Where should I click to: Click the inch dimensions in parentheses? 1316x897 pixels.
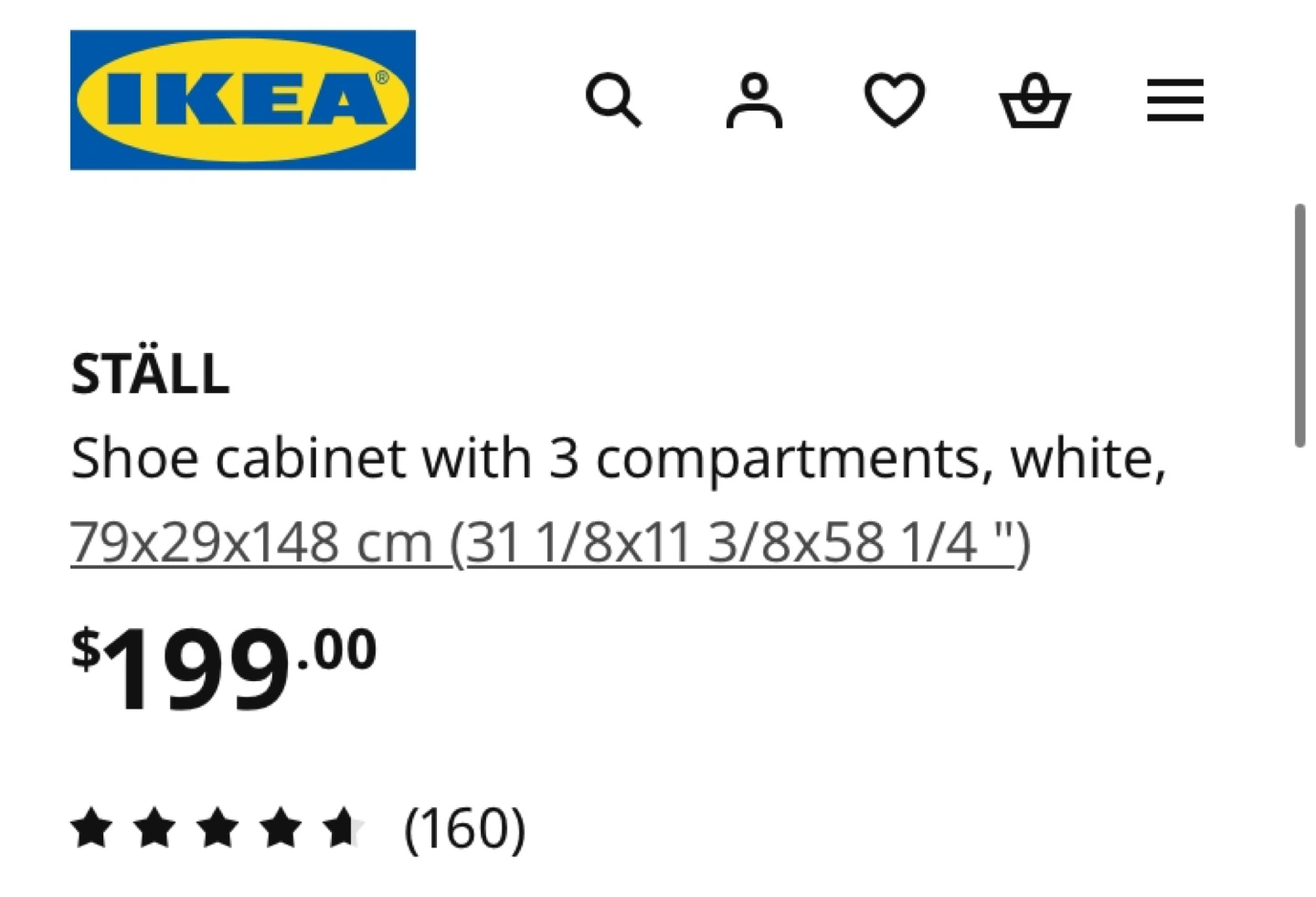pos(740,542)
